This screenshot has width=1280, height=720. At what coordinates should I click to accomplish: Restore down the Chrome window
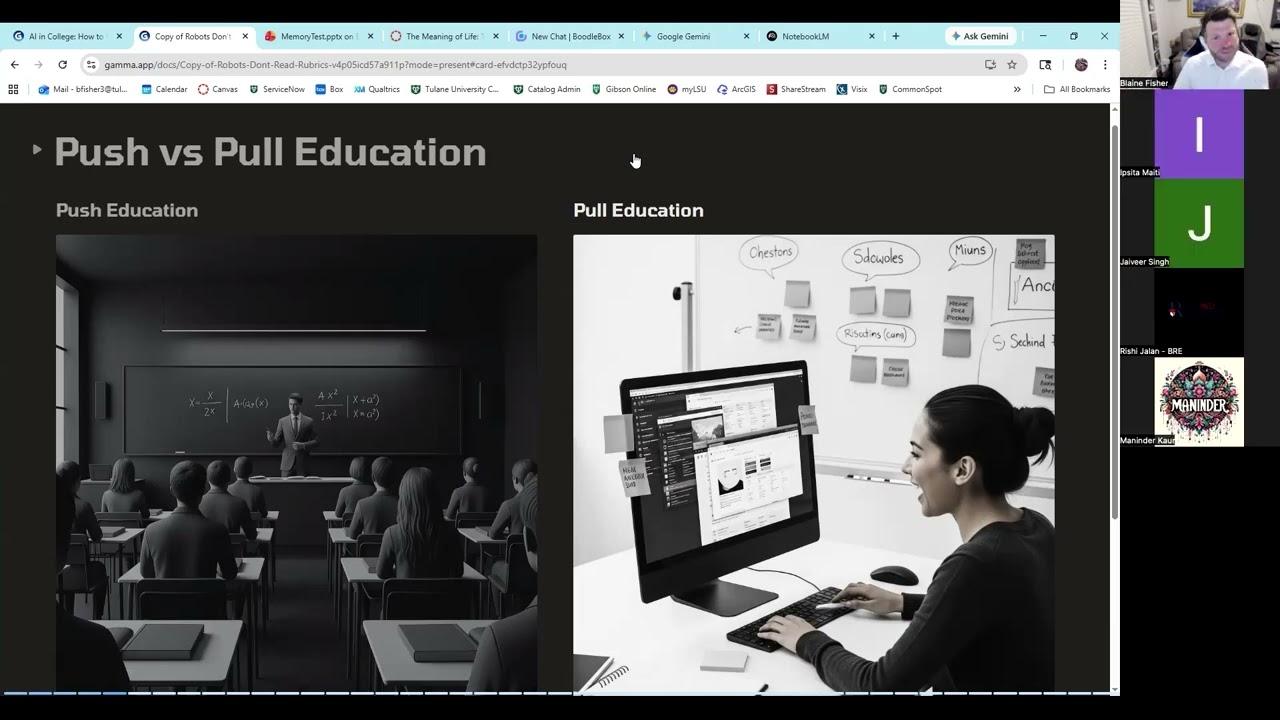(1074, 36)
